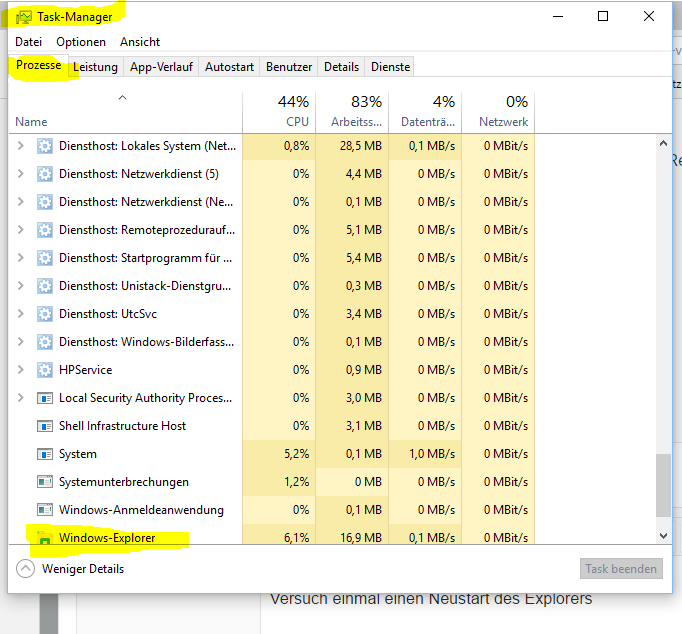
Task: Expand Diensthost: Windows-Bilderfassung row
Action: (x=20, y=342)
